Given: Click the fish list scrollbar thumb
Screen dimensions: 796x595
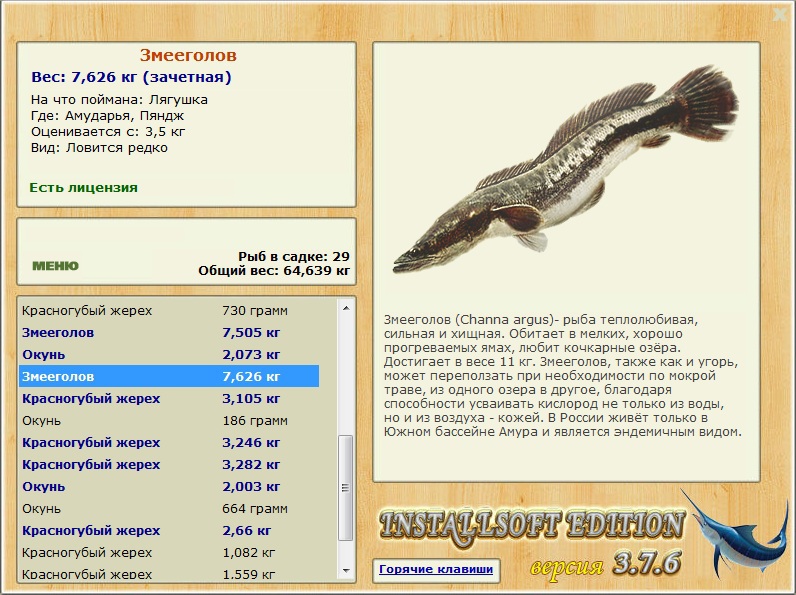Looking at the screenshot, I should click(x=346, y=488).
